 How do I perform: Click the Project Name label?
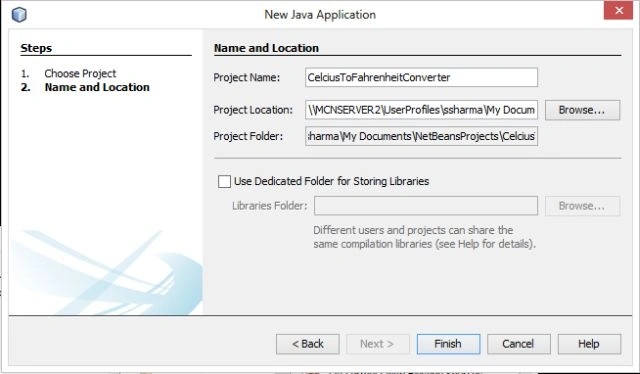(247, 78)
